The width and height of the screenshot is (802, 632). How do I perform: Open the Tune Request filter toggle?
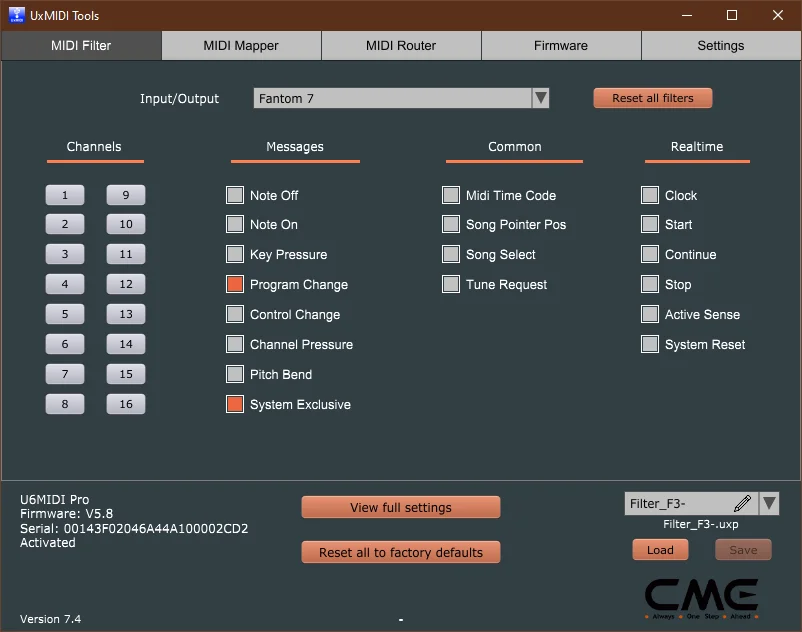coord(450,285)
